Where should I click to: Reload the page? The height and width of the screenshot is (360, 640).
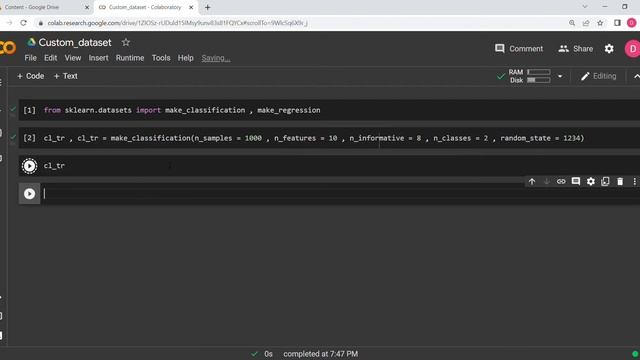(23, 23)
